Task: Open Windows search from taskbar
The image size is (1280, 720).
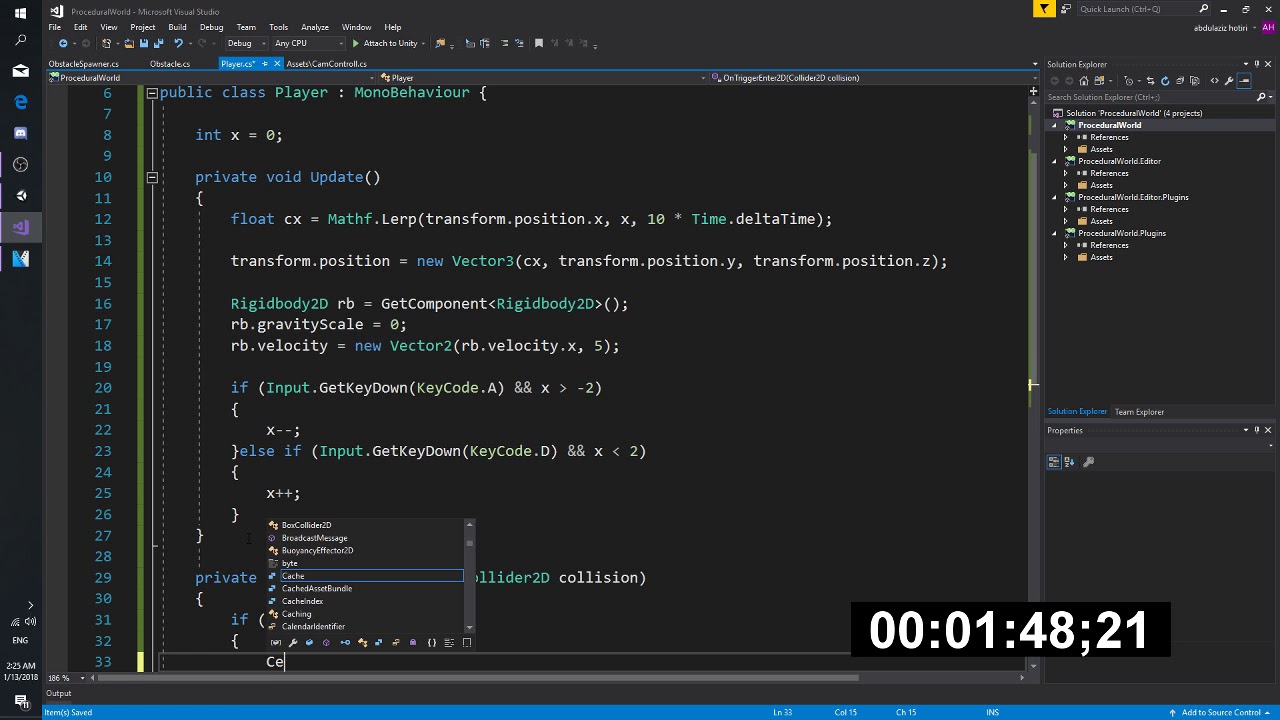Action: (x=20, y=41)
